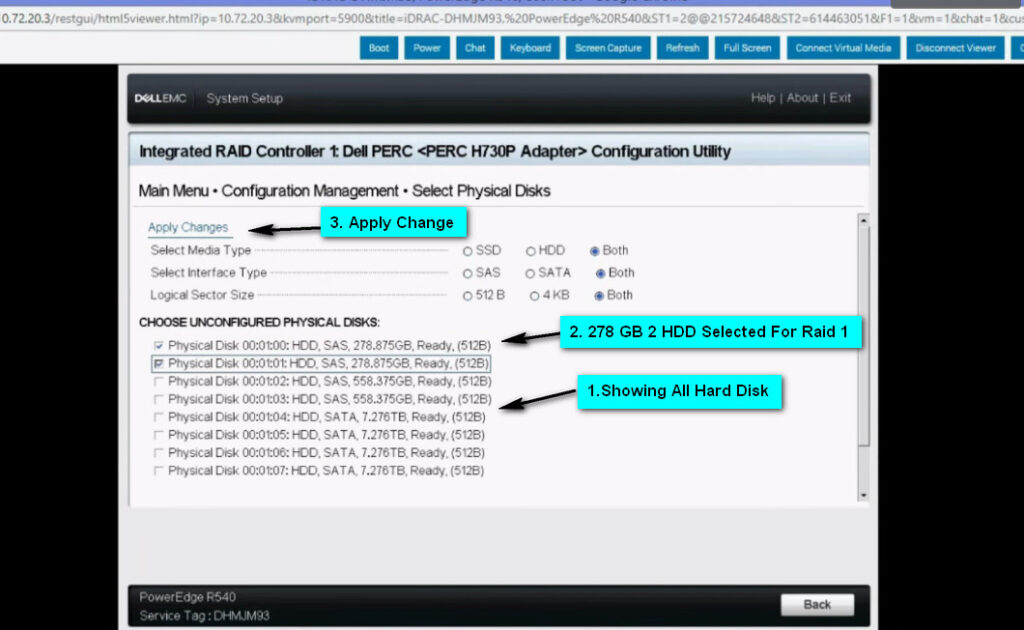Click the vertical scrollbar thumb
Screen dimensions: 1024x630
[x=863, y=336]
